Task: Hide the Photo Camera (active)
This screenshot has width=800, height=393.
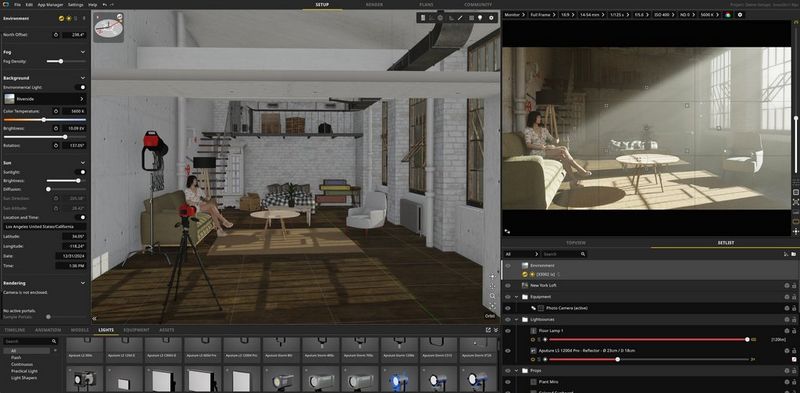Action: click(x=508, y=308)
